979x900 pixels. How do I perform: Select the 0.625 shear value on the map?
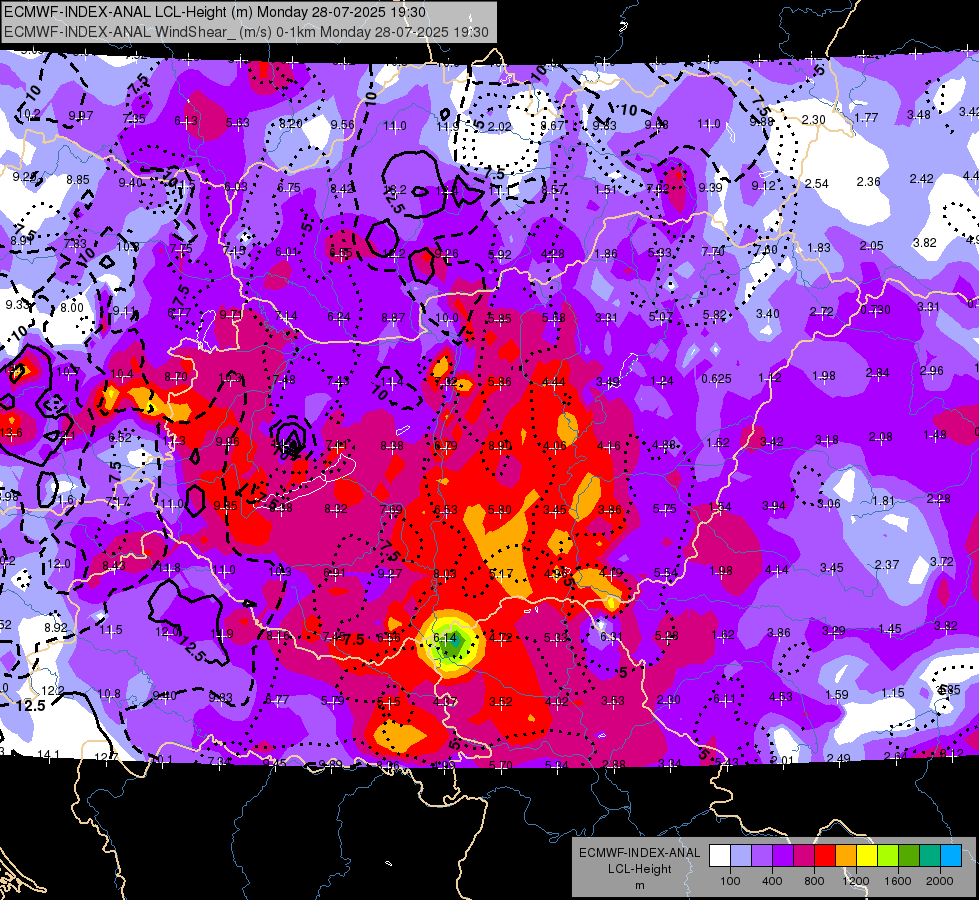coord(716,378)
